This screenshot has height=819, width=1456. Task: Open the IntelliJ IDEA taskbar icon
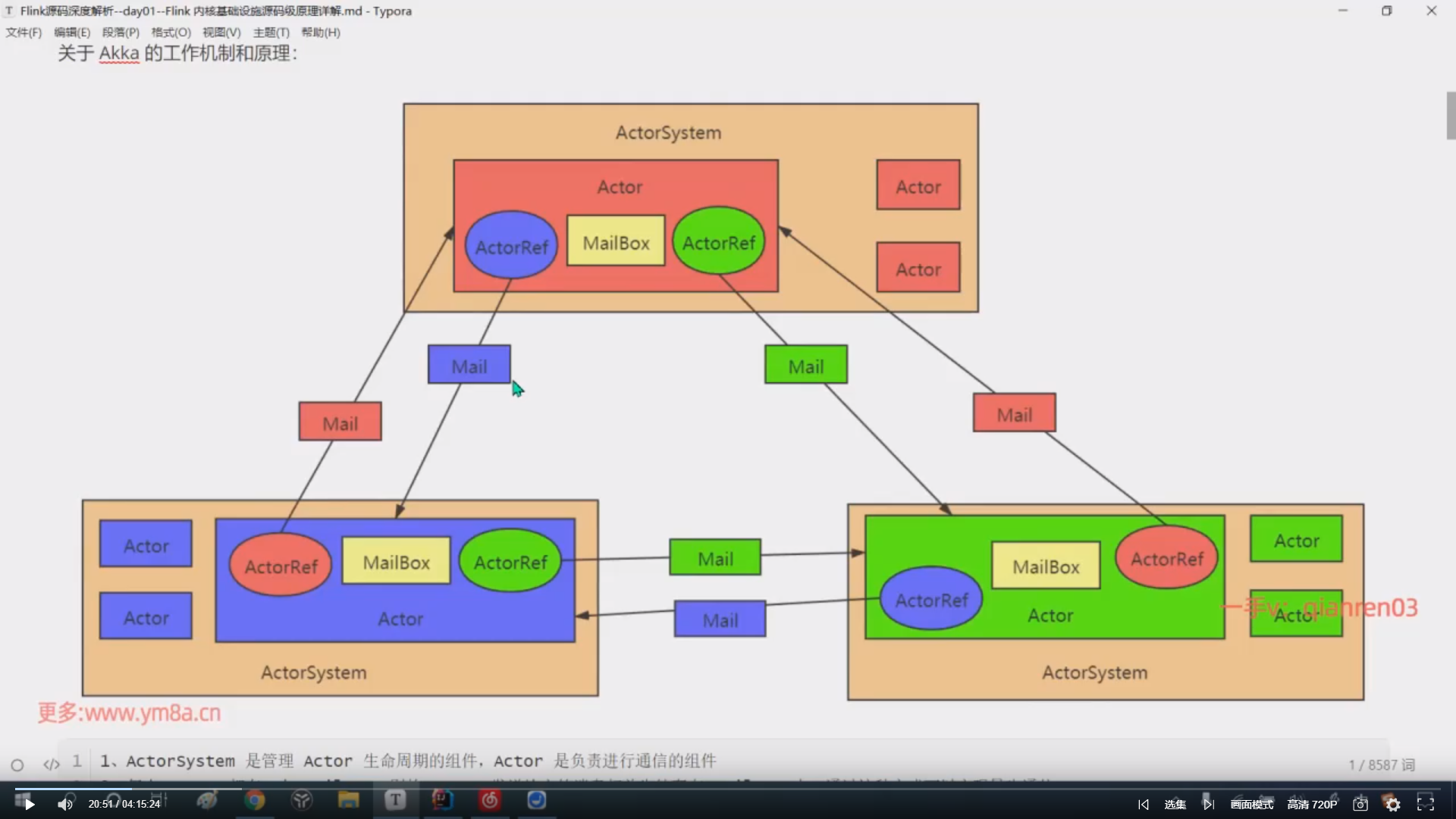tap(442, 801)
